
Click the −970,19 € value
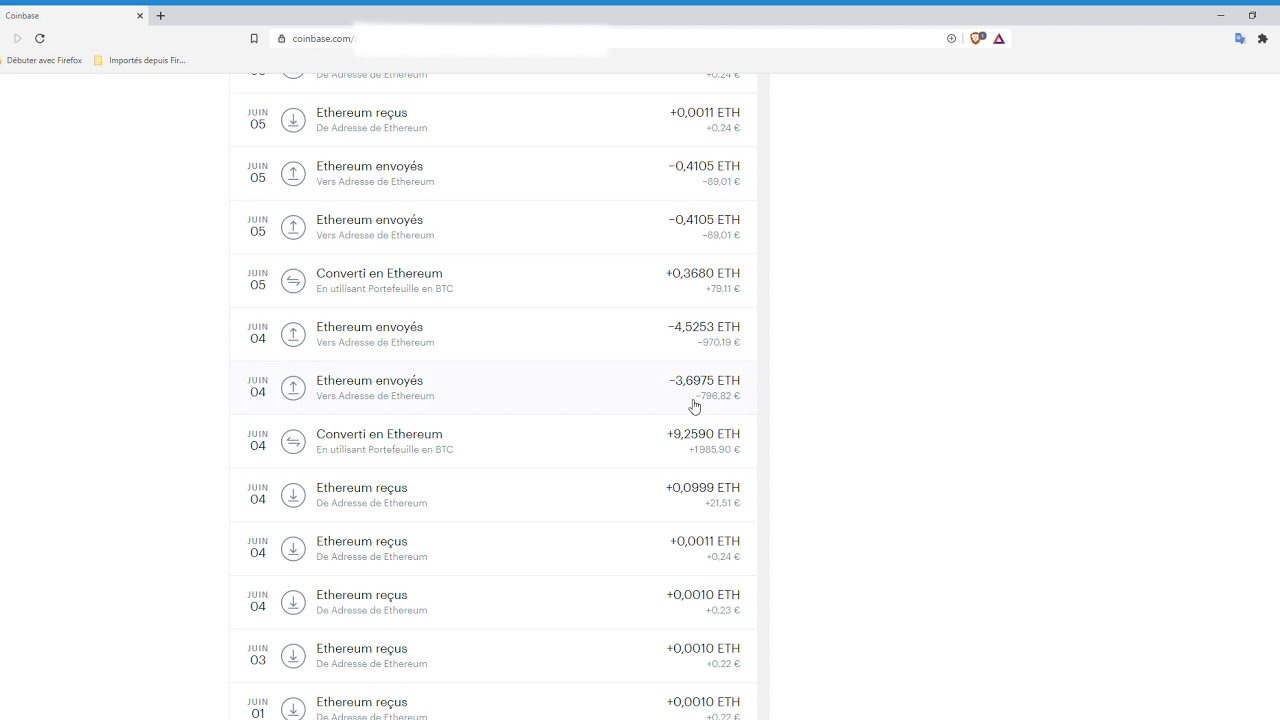pos(719,343)
